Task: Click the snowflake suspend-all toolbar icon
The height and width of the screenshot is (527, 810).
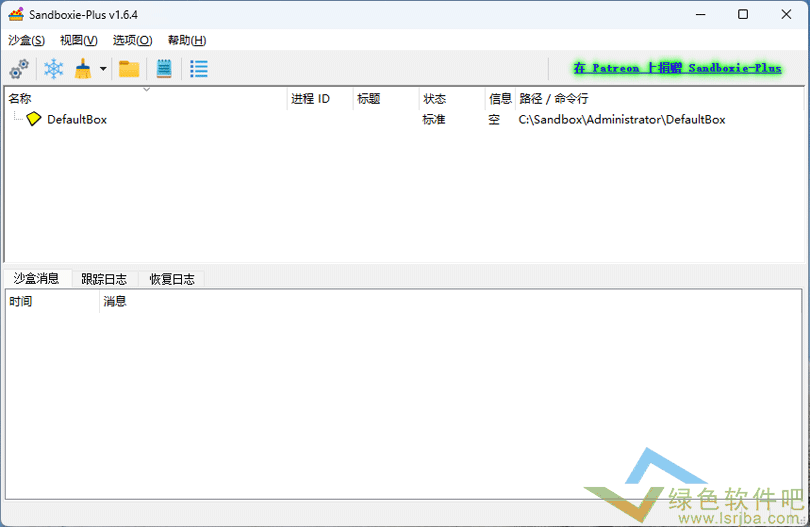Action: 53,69
